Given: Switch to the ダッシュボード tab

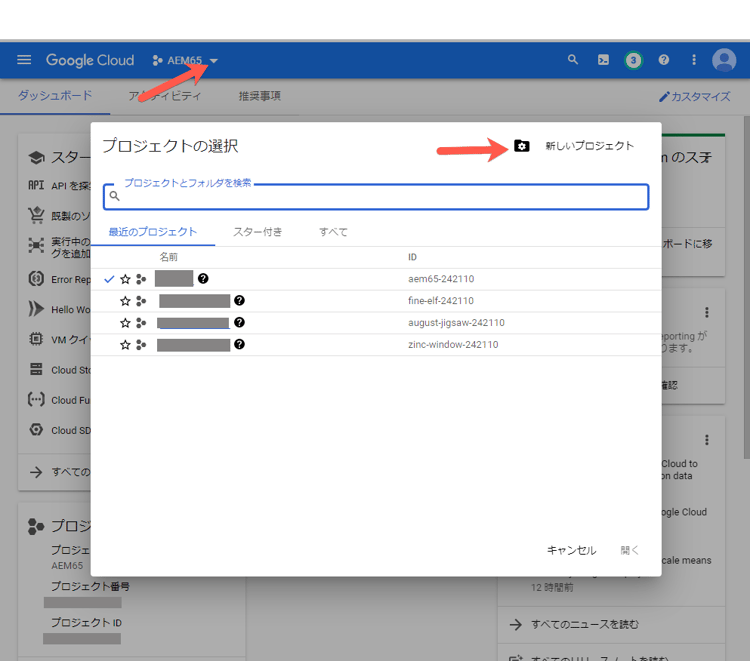Looking at the screenshot, I should 55,96.
